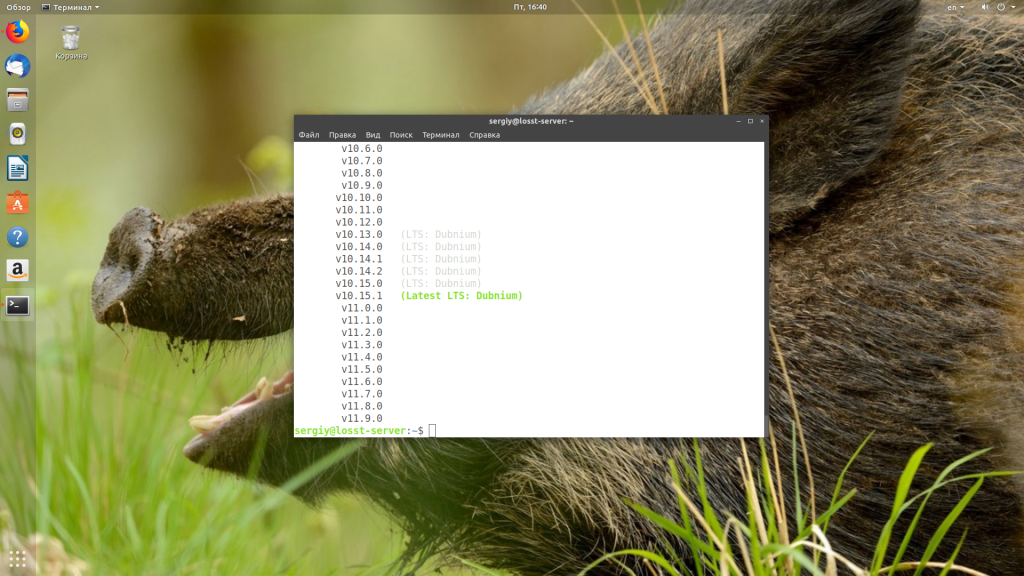Click the Обзор activities button
Image resolution: width=1024 pixels, height=576 pixels.
[18, 7]
